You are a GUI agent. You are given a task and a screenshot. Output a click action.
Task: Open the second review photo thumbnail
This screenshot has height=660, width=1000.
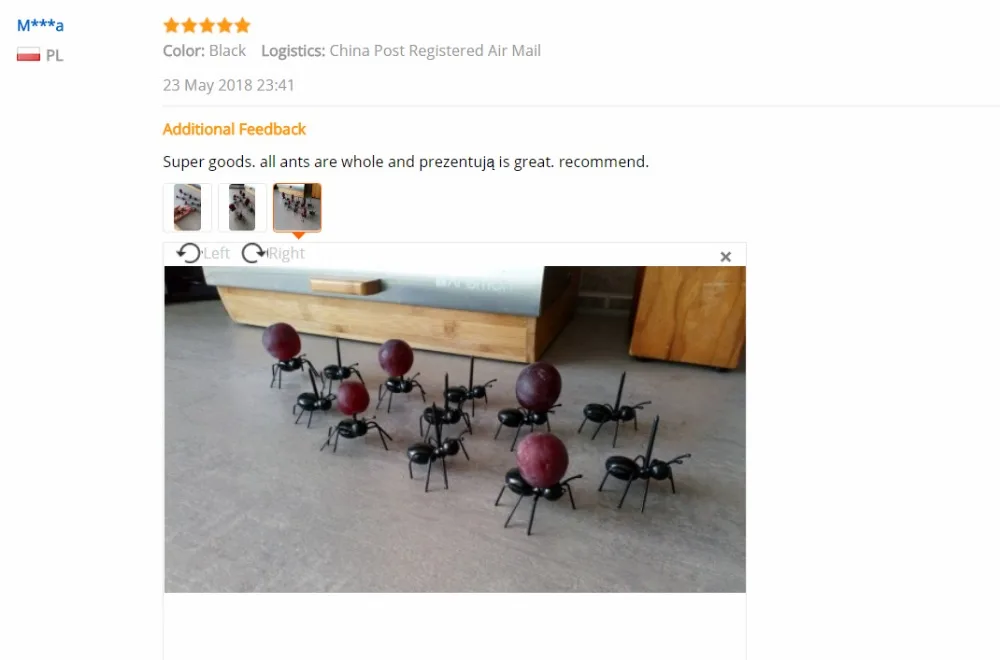[x=242, y=207]
